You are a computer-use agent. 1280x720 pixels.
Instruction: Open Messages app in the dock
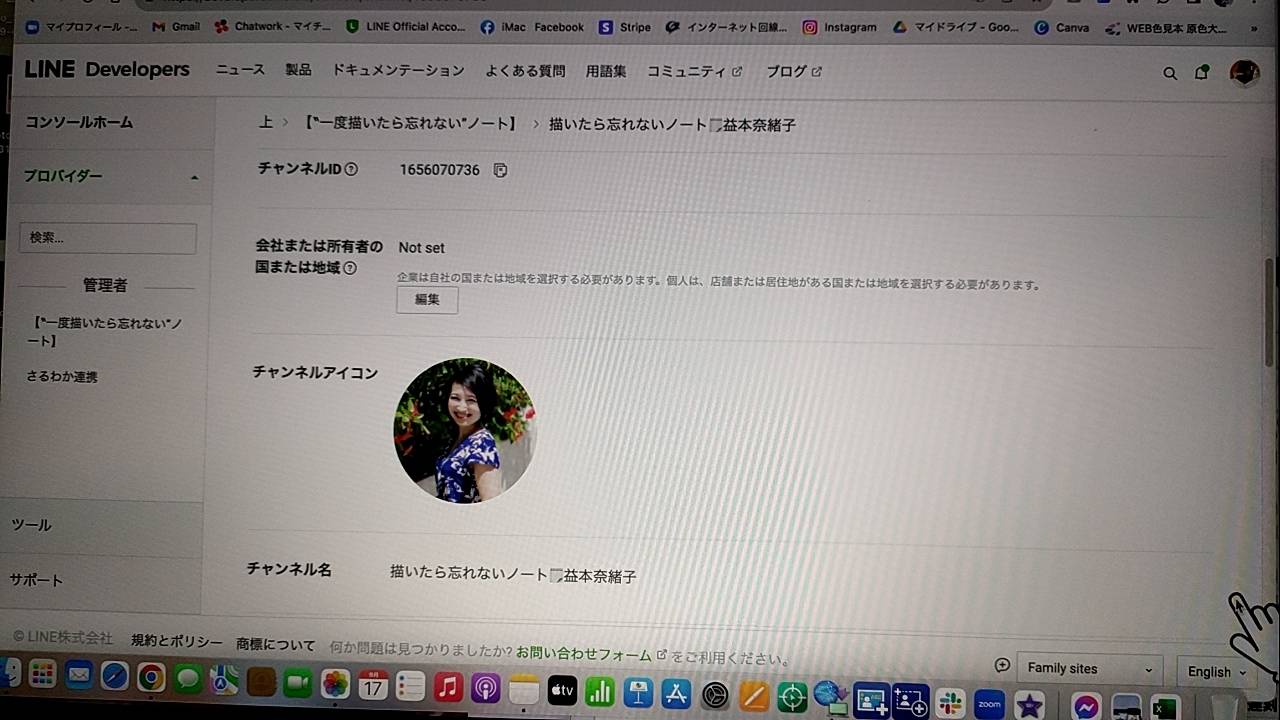pos(188,679)
